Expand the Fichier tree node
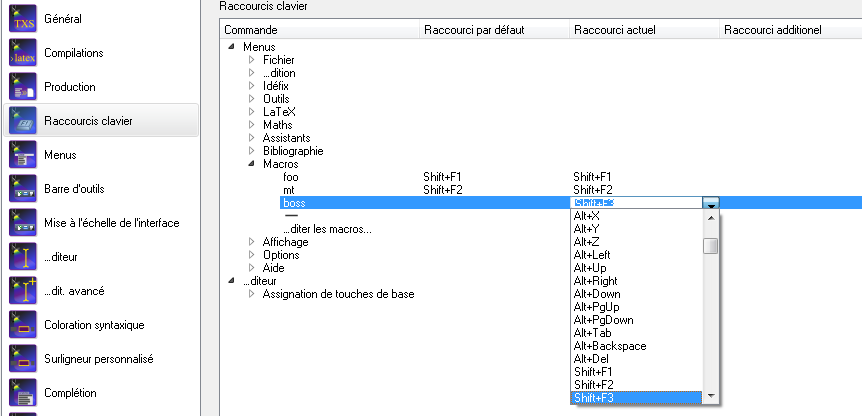The image size is (862, 416). tap(252, 60)
